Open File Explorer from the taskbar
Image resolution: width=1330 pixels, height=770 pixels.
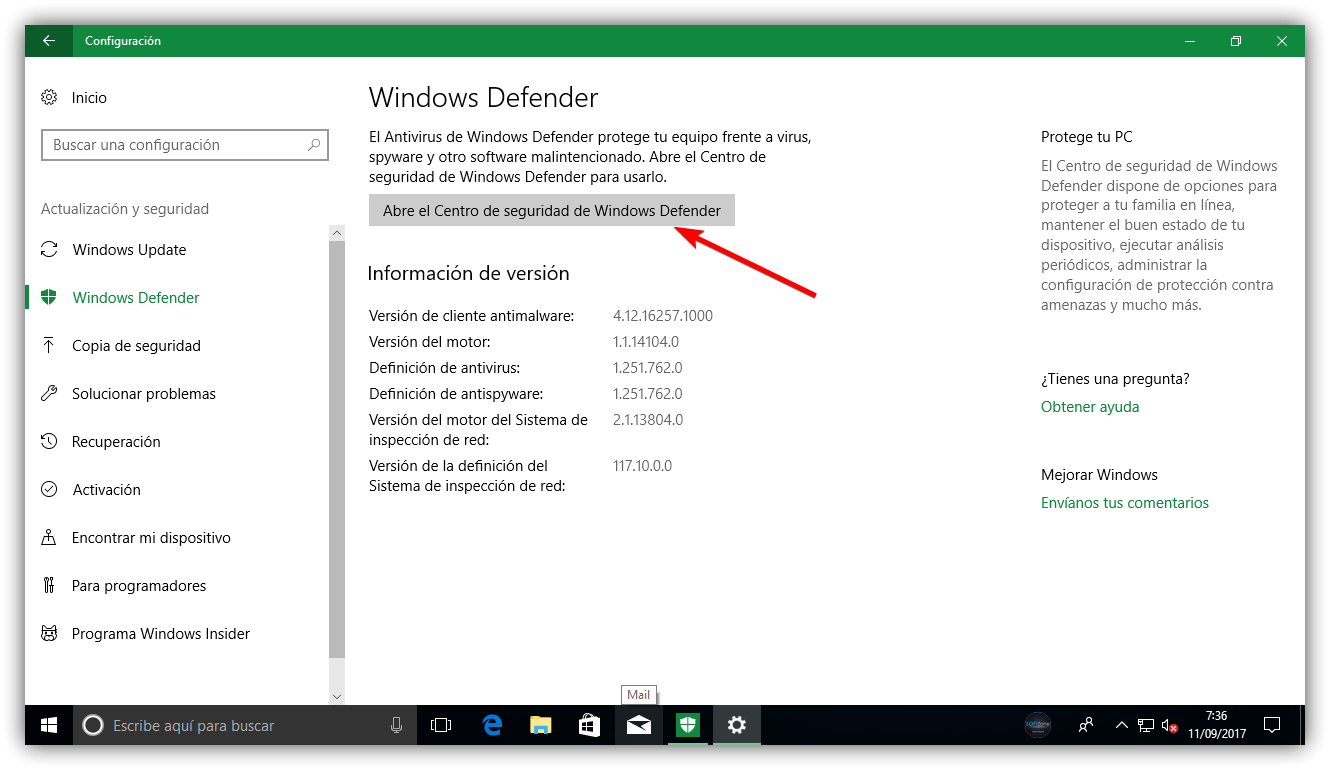coord(540,725)
